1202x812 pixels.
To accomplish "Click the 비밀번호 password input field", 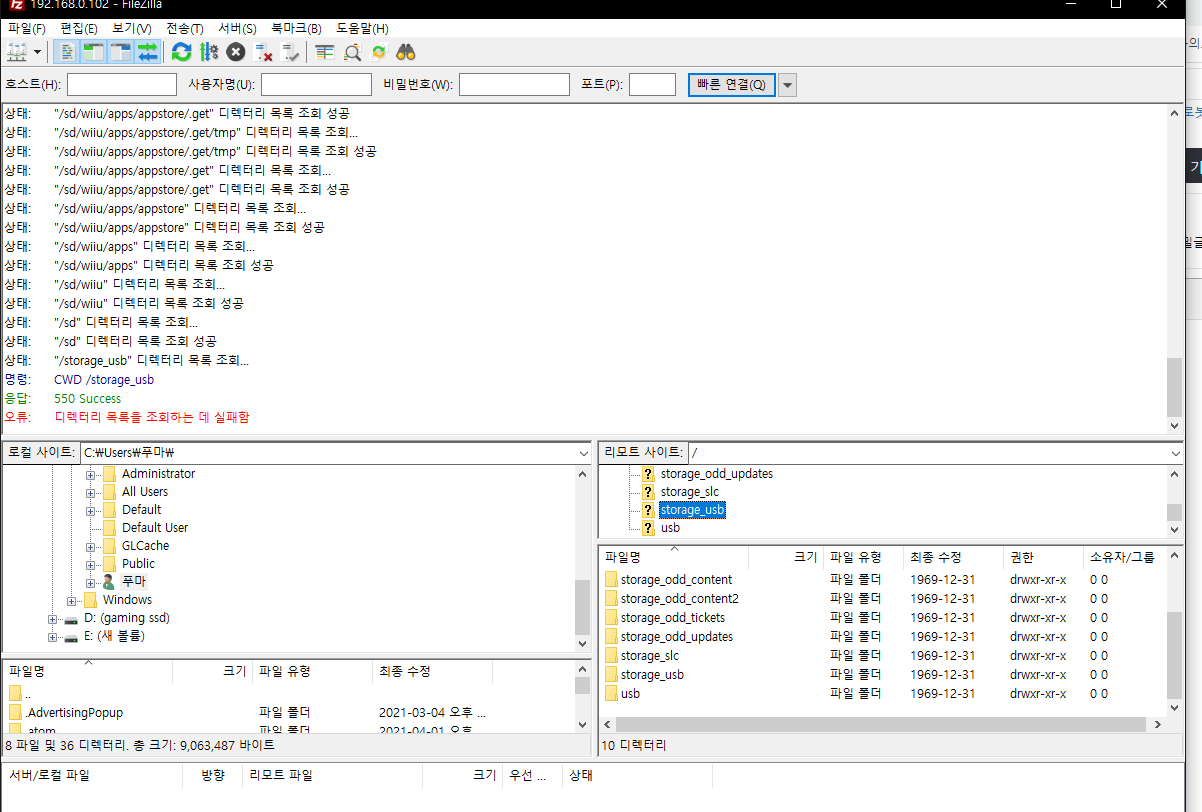I will 514,85.
